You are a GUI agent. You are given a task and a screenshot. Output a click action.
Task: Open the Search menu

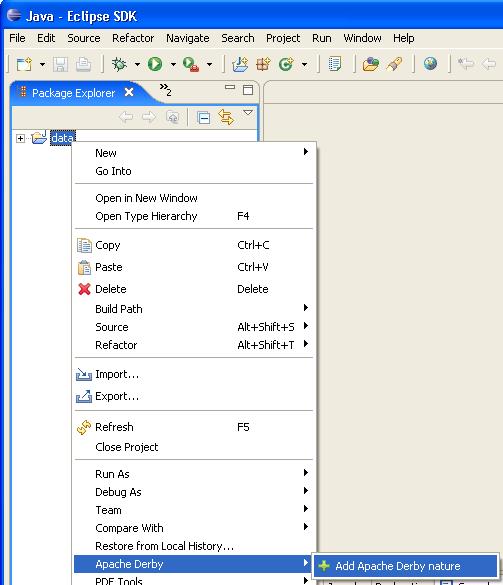tap(238, 38)
